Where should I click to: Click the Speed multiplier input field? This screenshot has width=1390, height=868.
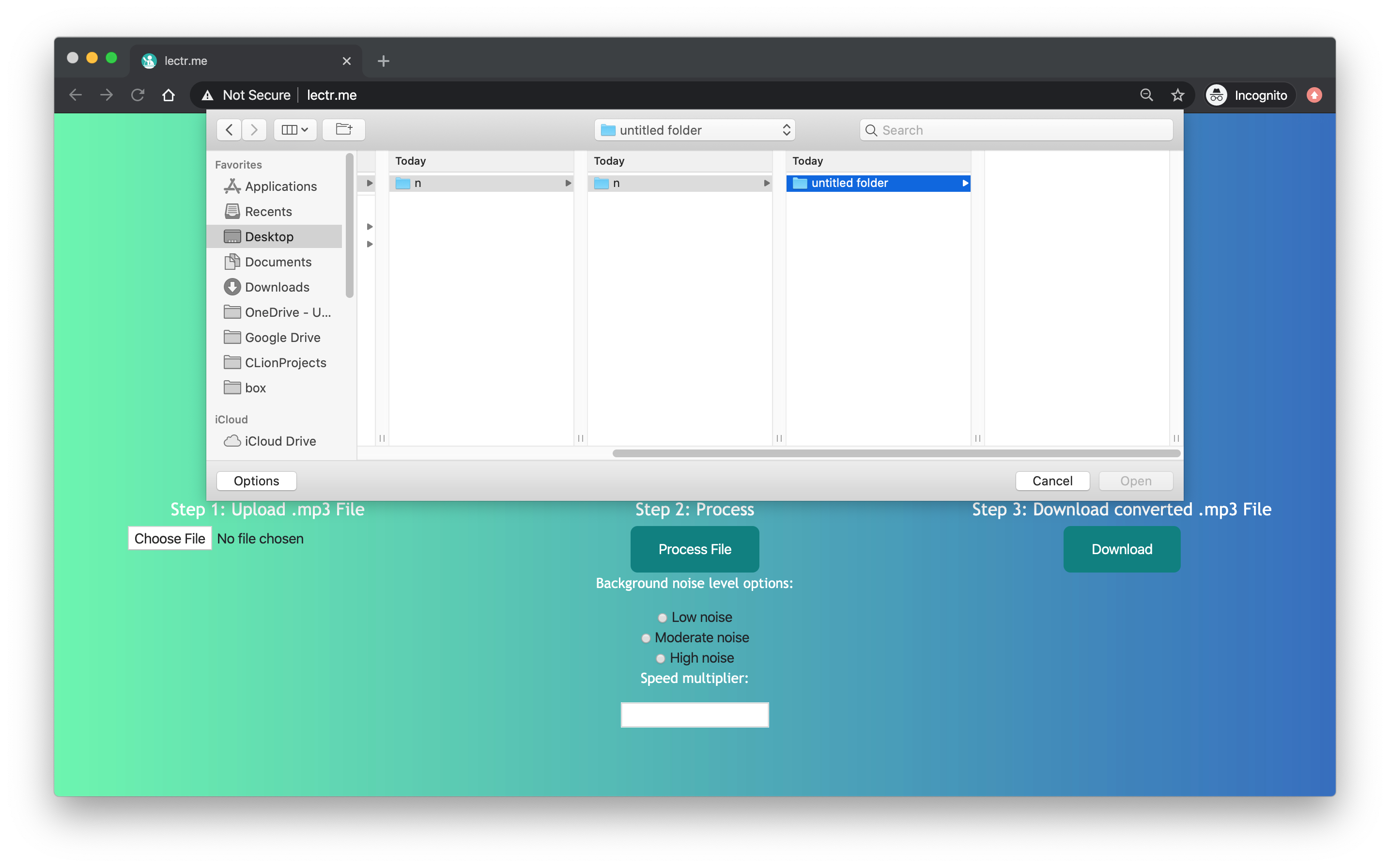(x=695, y=715)
